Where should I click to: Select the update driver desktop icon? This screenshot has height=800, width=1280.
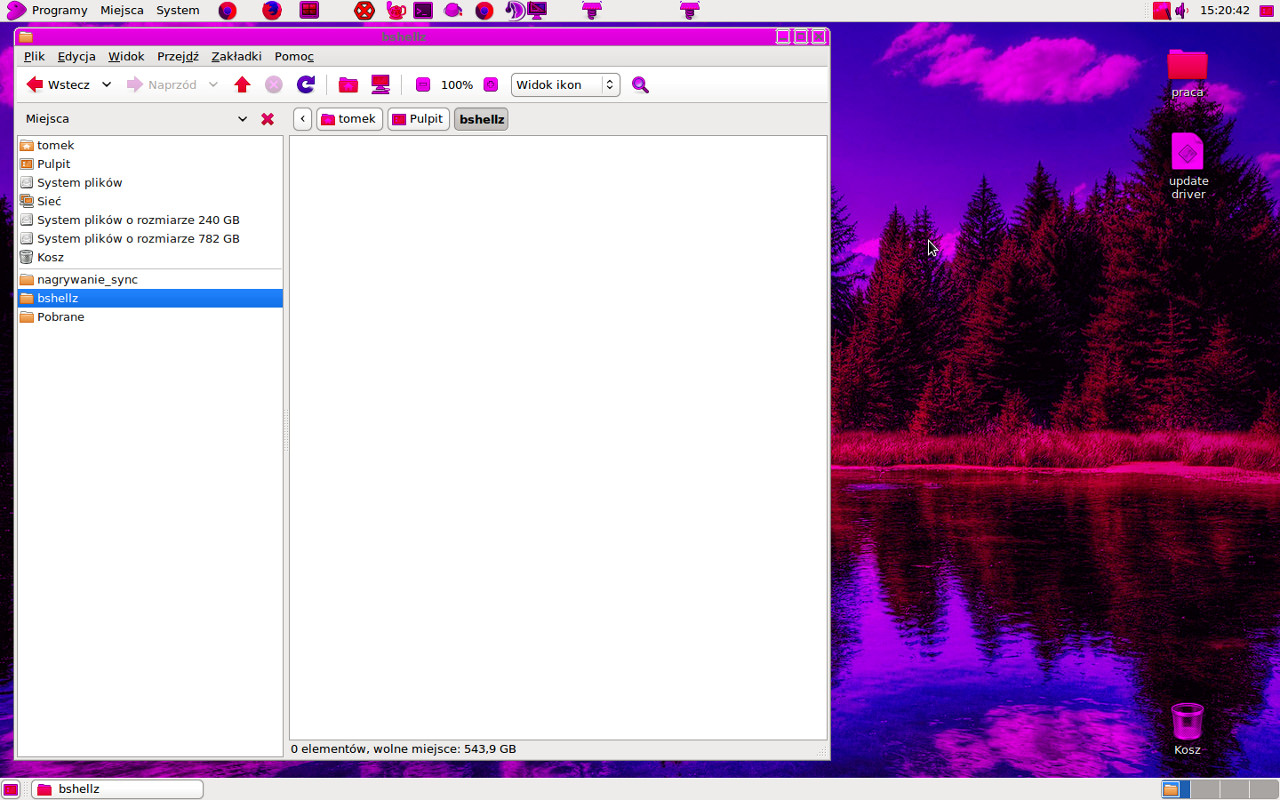1188,165
